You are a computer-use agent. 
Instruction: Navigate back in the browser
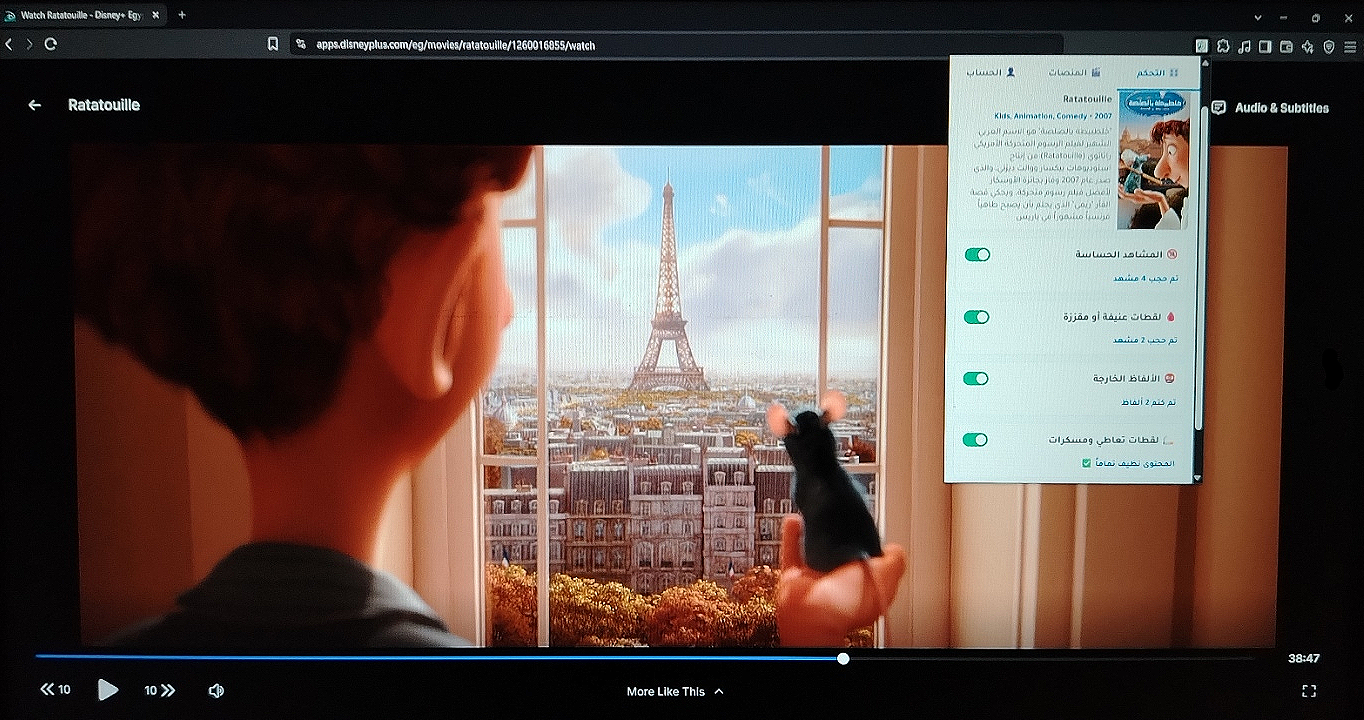coord(9,44)
